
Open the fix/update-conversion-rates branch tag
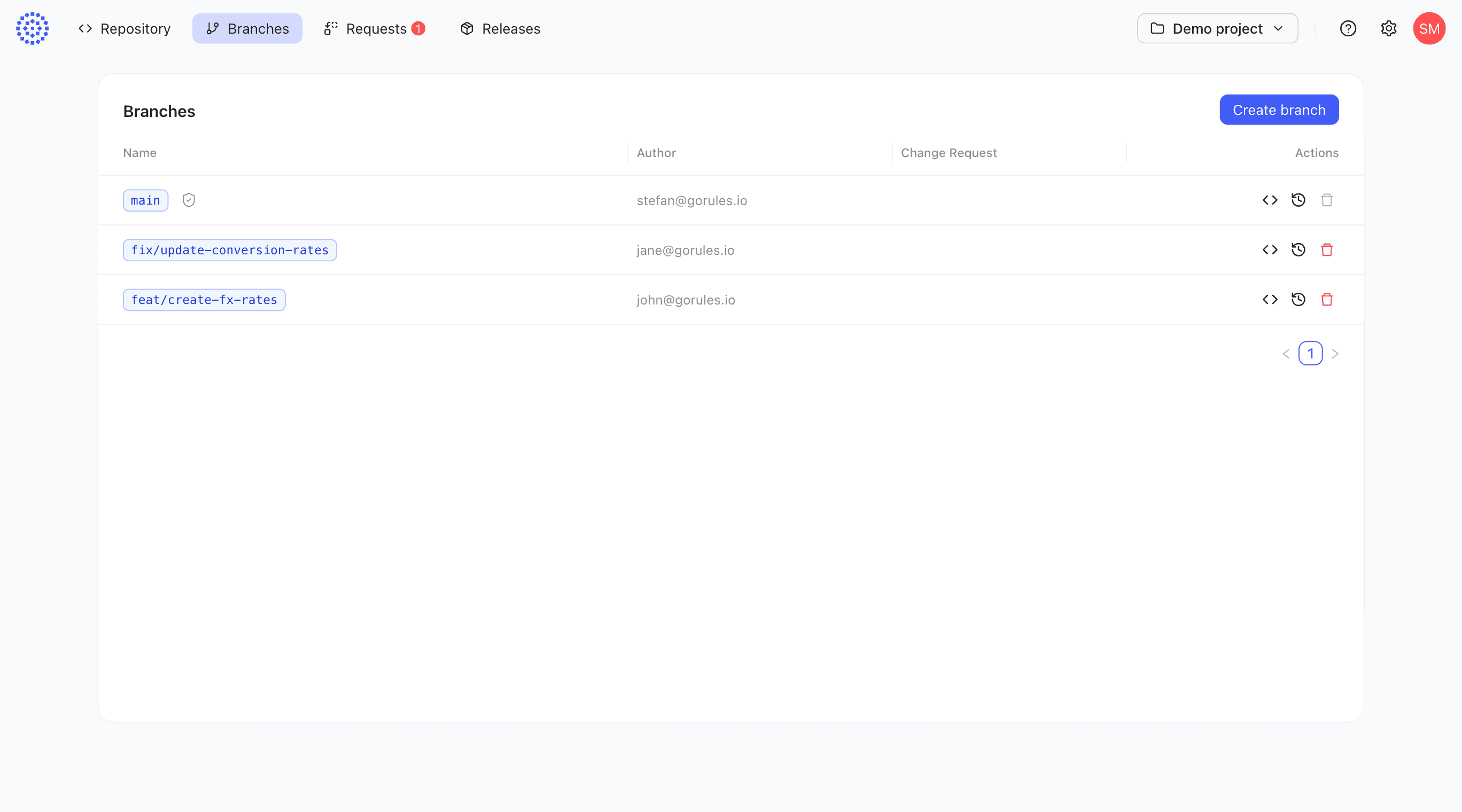[230, 250]
